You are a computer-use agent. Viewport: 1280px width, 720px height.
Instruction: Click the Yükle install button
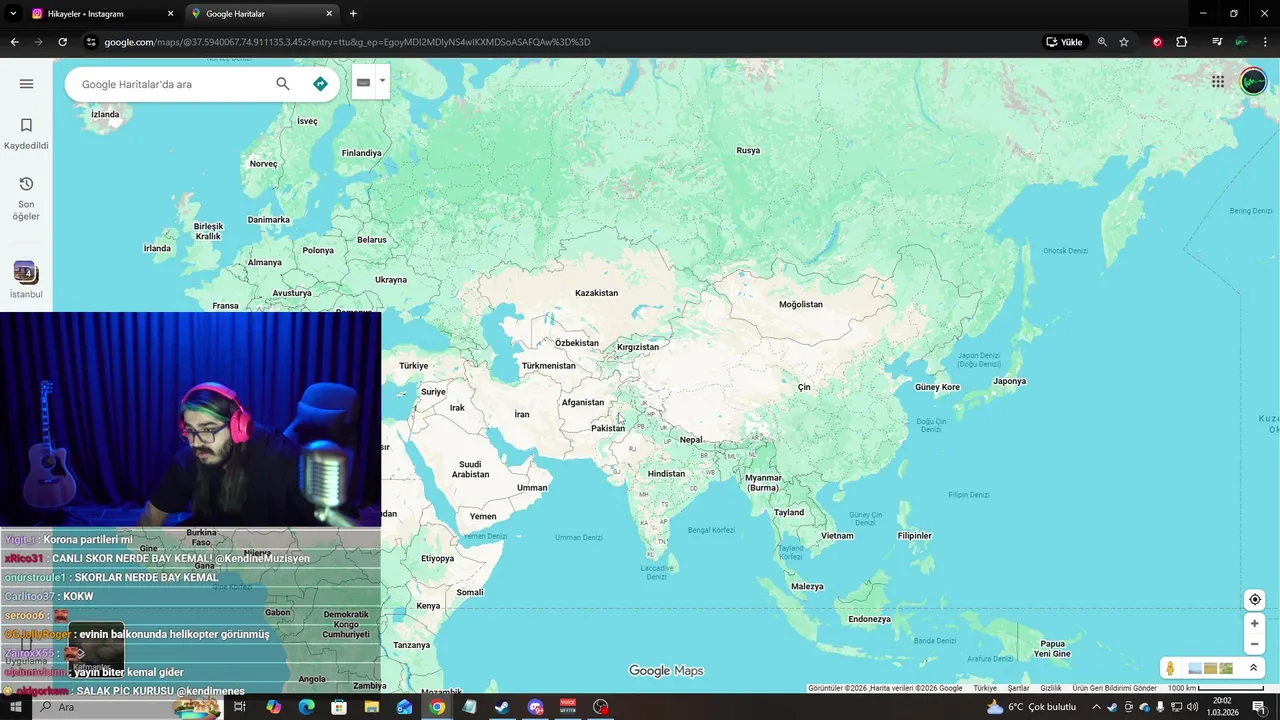pyautogui.click(x=1064, y=42)
